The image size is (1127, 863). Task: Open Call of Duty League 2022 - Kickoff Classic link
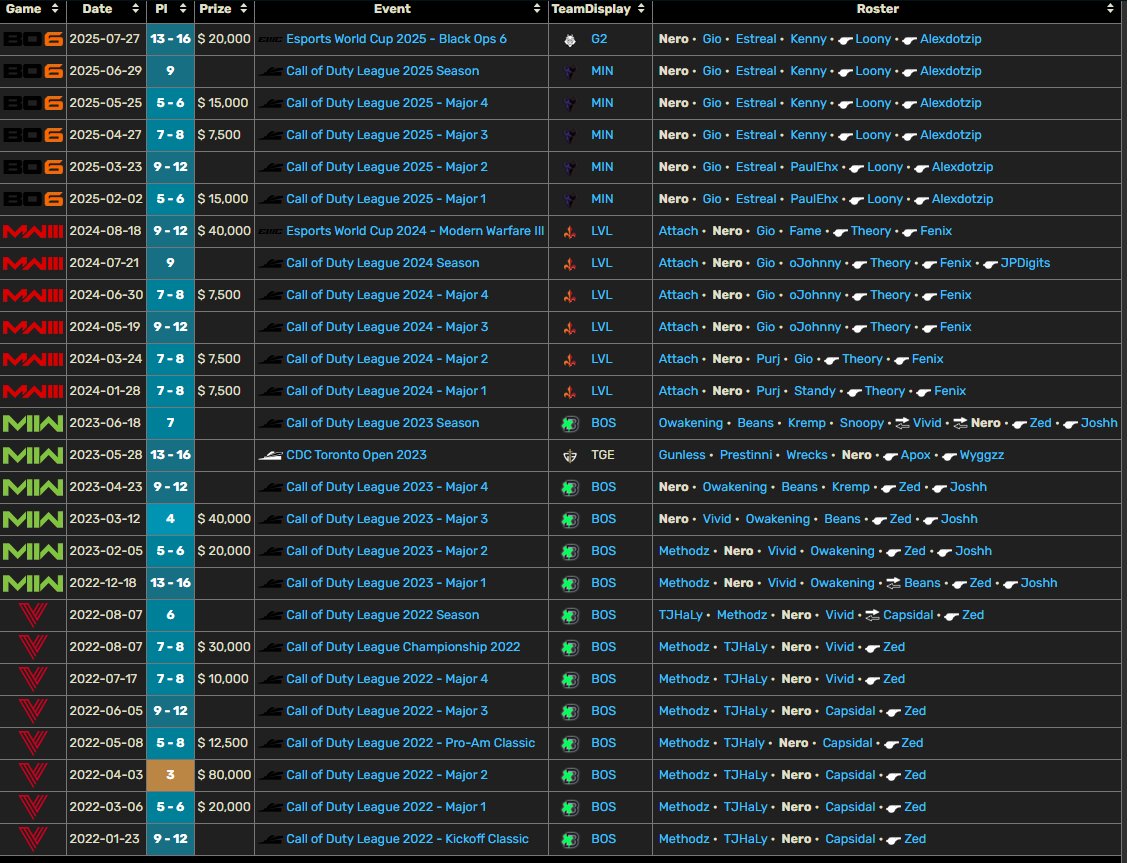point(407,839)
